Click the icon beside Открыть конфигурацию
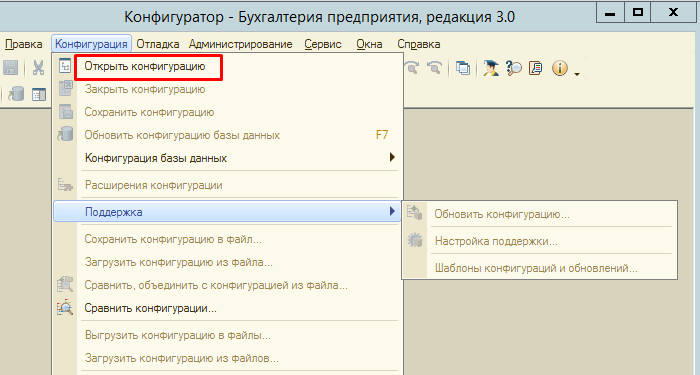 pyautogui.click(x=65, y=66)
